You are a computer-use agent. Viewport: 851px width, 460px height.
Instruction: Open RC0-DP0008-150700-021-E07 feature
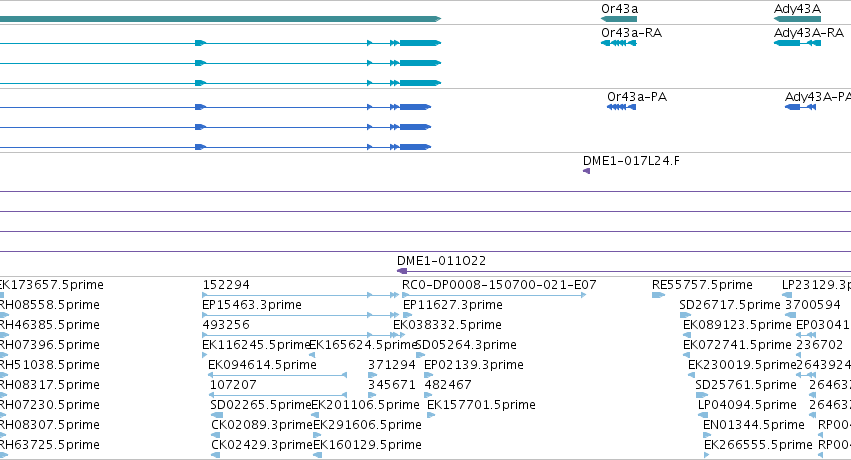[499, 285]
